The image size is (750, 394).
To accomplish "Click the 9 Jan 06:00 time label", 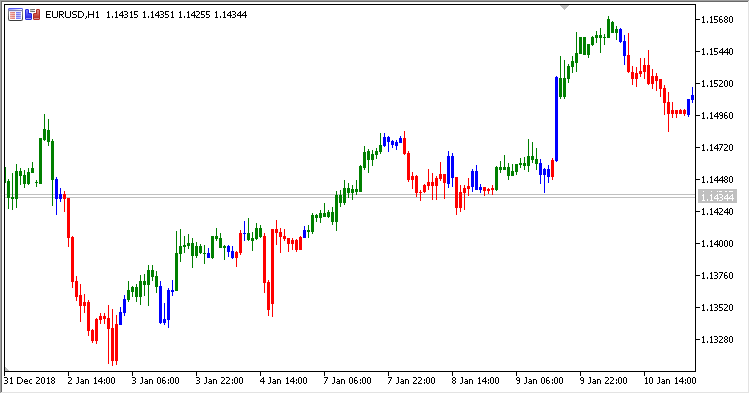I will [540, 381].
